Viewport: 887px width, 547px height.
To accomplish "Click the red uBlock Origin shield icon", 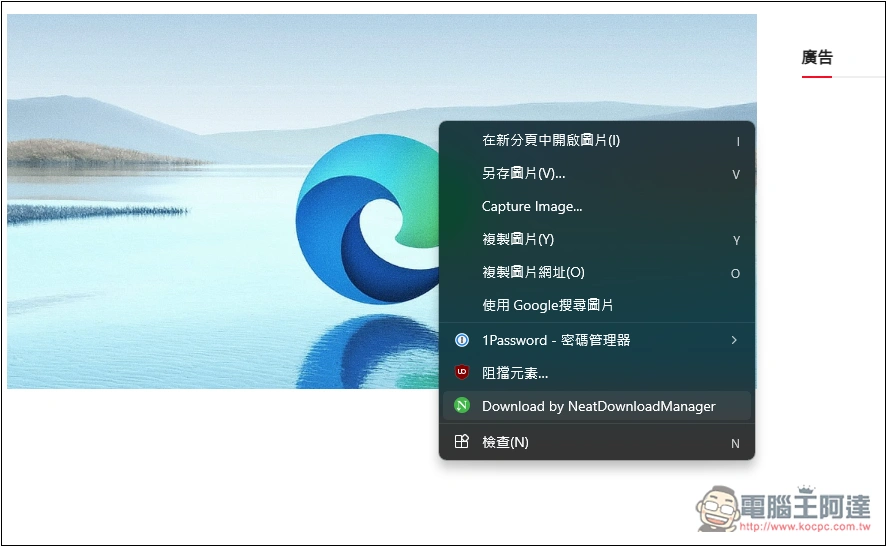I will coord(462,372).
